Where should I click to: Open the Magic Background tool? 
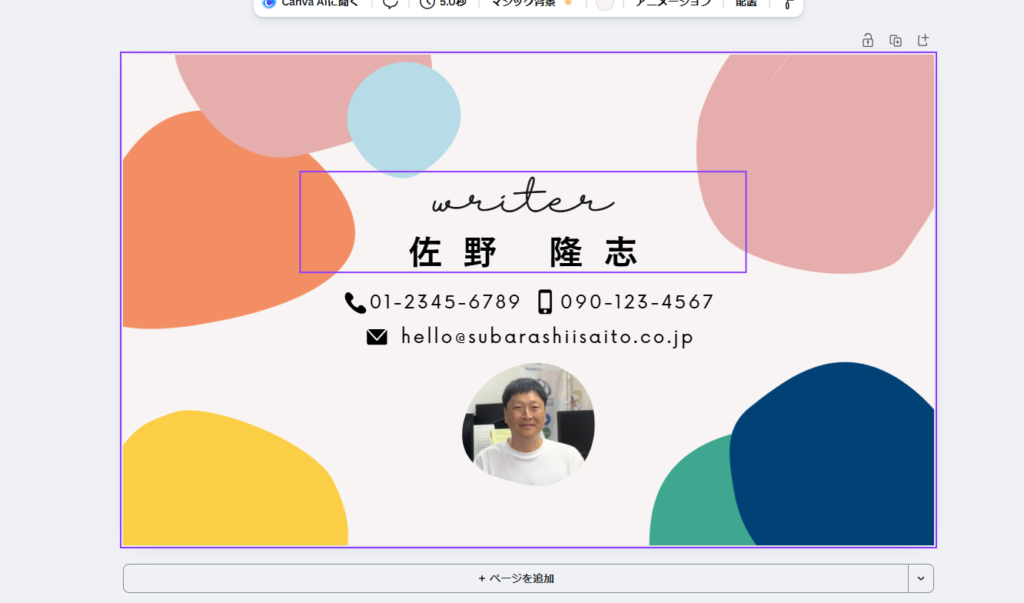point(531,4)
